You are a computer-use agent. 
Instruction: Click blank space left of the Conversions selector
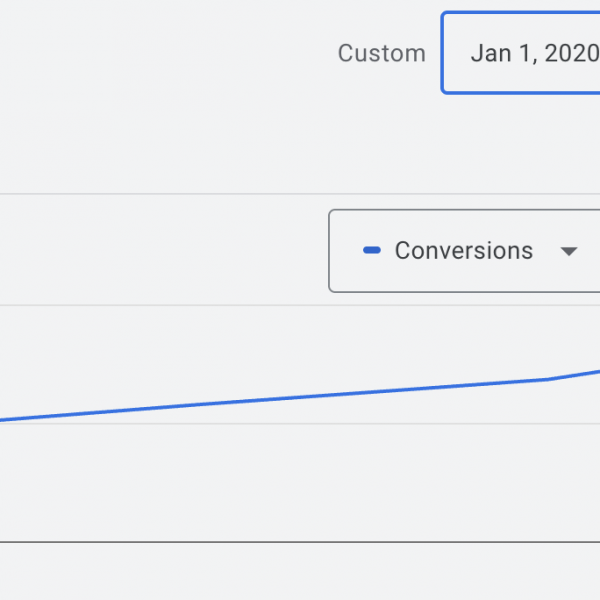coord(160,250)
